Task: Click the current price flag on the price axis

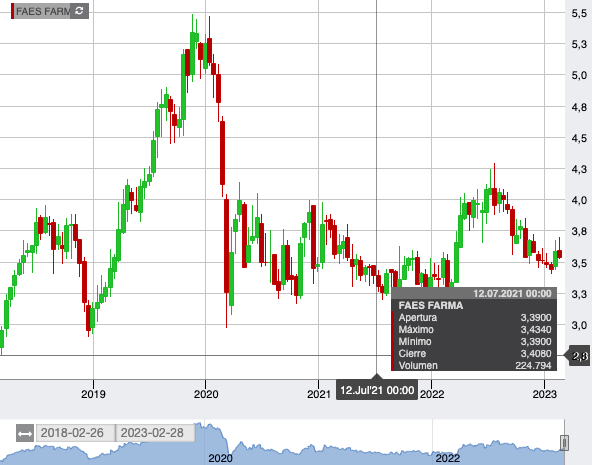Action: 579,356
